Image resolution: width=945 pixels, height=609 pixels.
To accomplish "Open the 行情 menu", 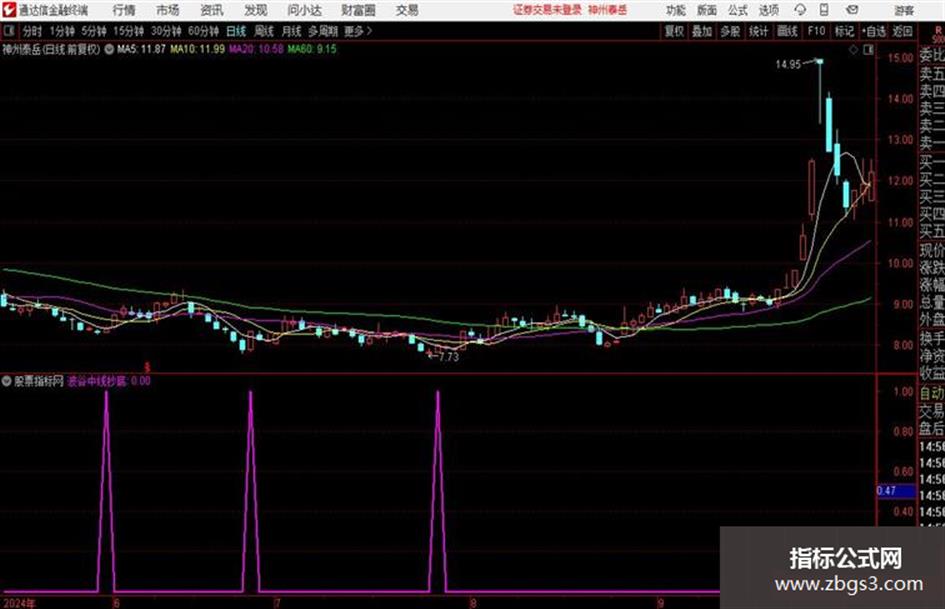I will pyautogui.click(x=124, y=10).
